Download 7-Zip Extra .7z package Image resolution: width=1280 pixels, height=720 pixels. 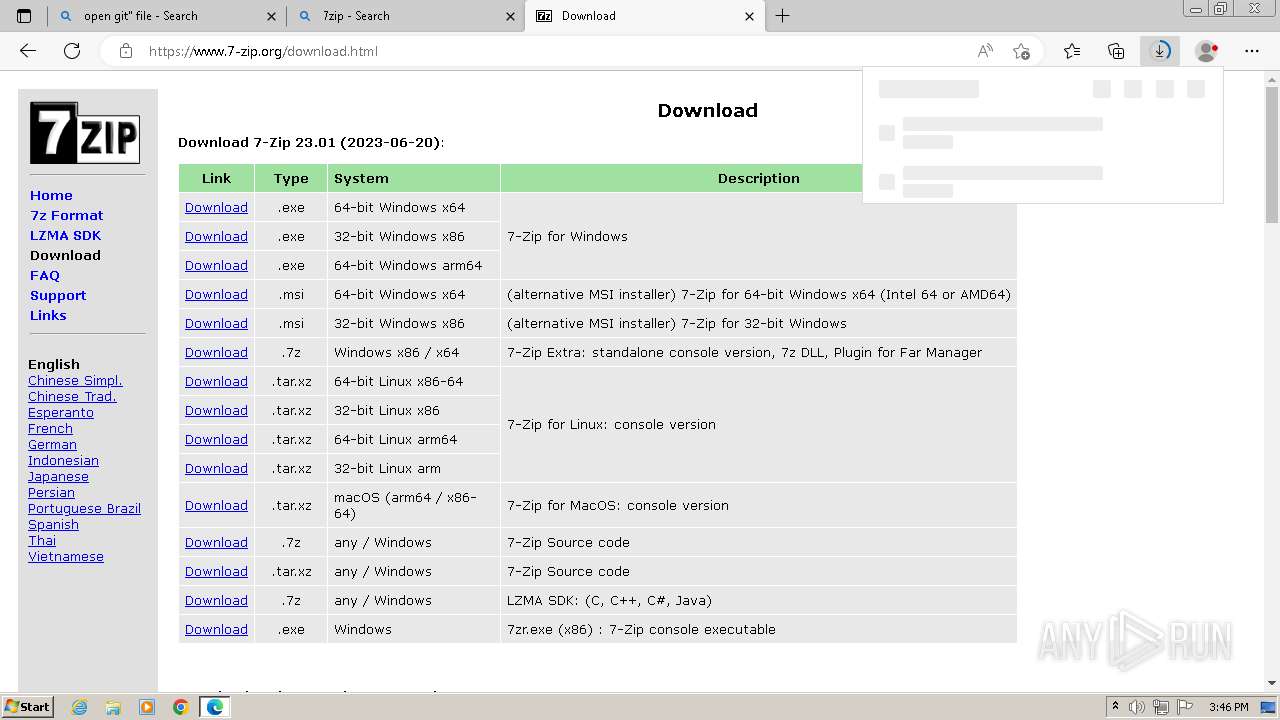tap(216, 352)
